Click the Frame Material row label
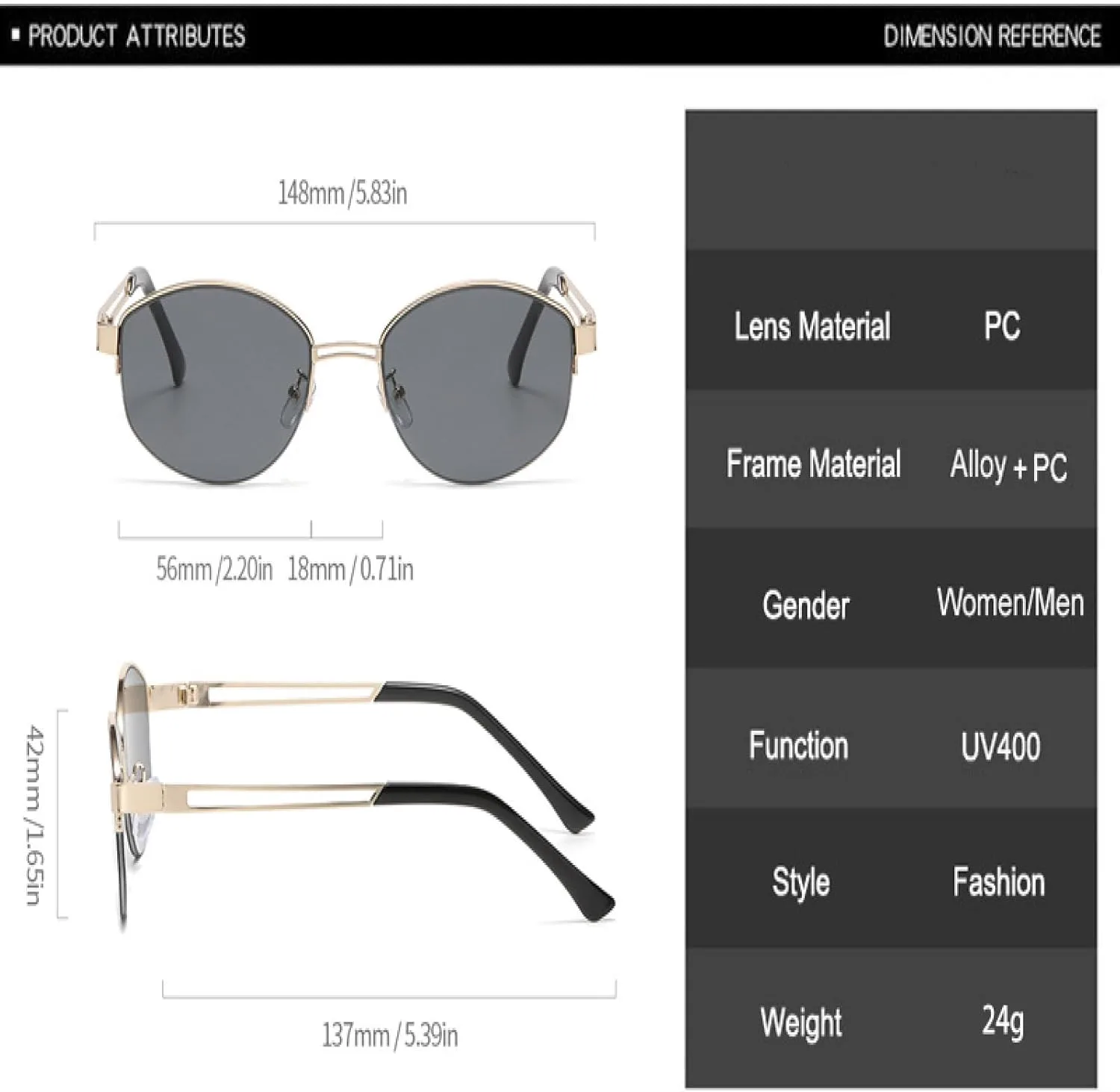The width and height of the screenshot is (1120, 1092). (814, 464)
